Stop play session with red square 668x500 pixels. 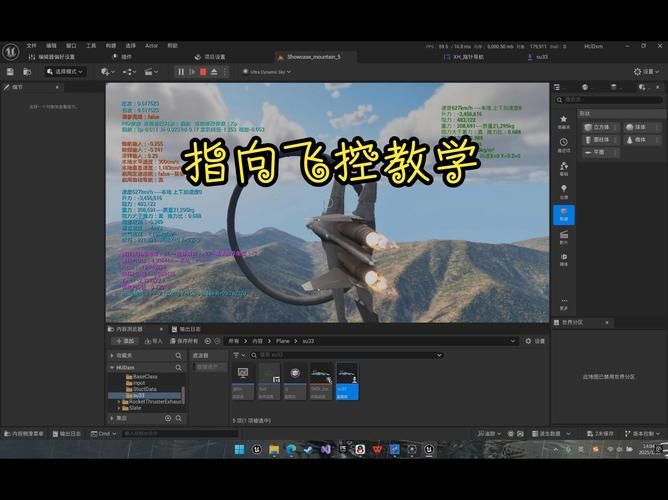point(203,72)
